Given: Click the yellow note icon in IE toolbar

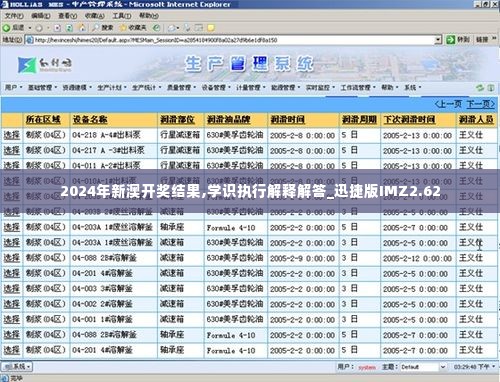Looking at the screenshot, I should [x=211, y=28].
